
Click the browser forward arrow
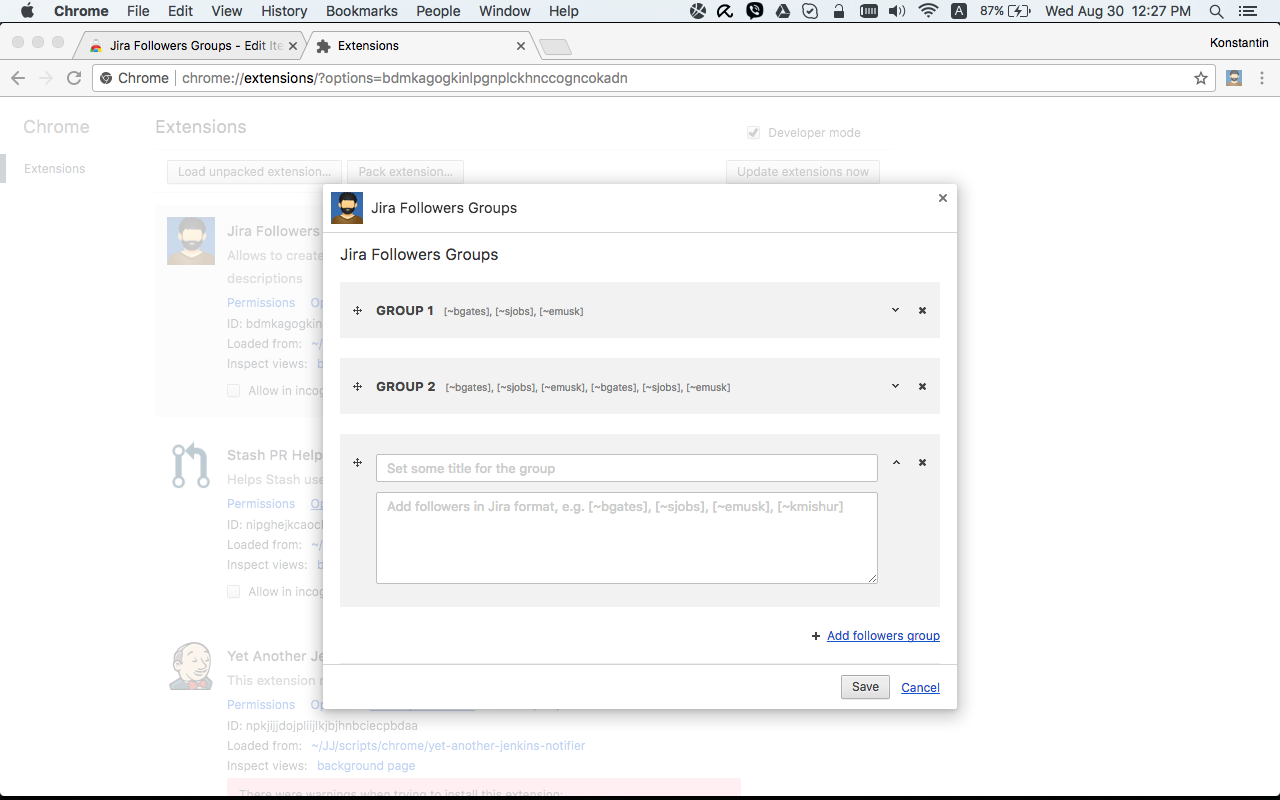[46, 78]
